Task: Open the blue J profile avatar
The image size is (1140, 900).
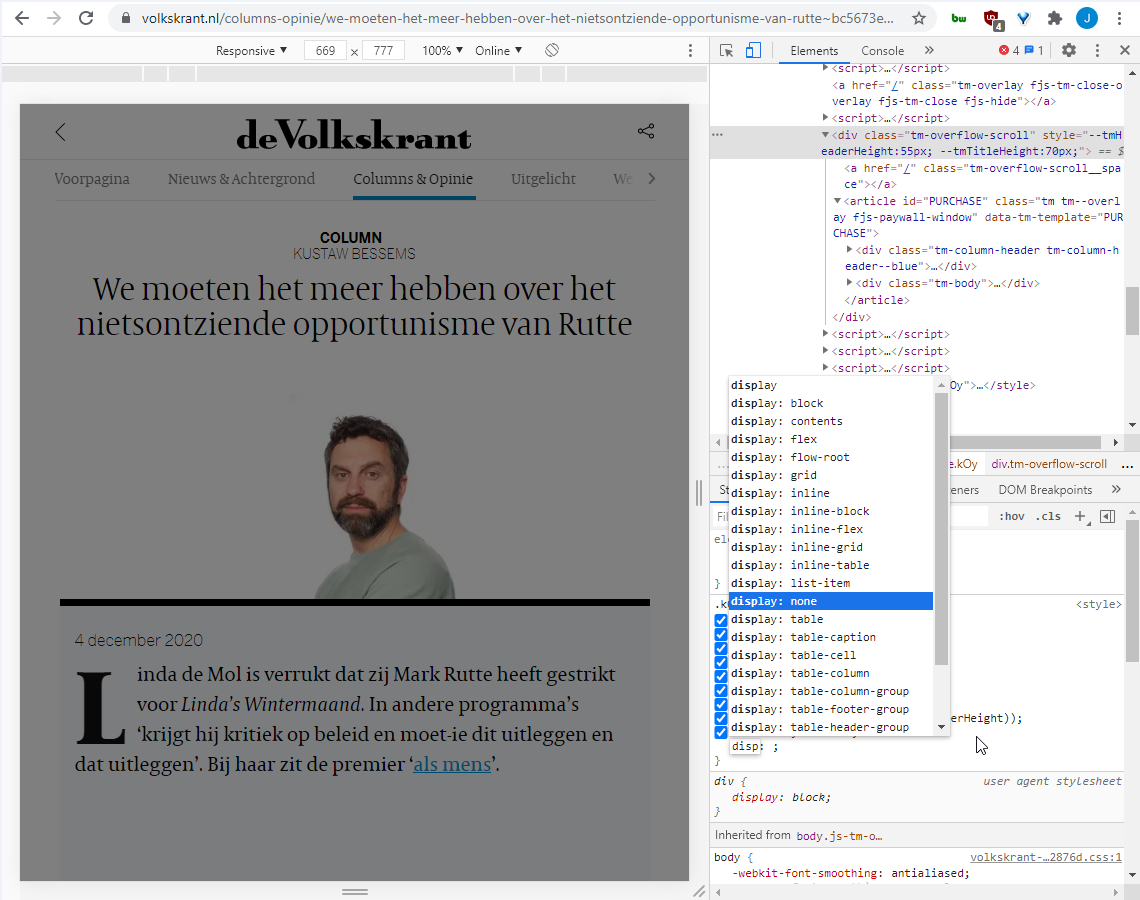Action: click(1087, 18)
